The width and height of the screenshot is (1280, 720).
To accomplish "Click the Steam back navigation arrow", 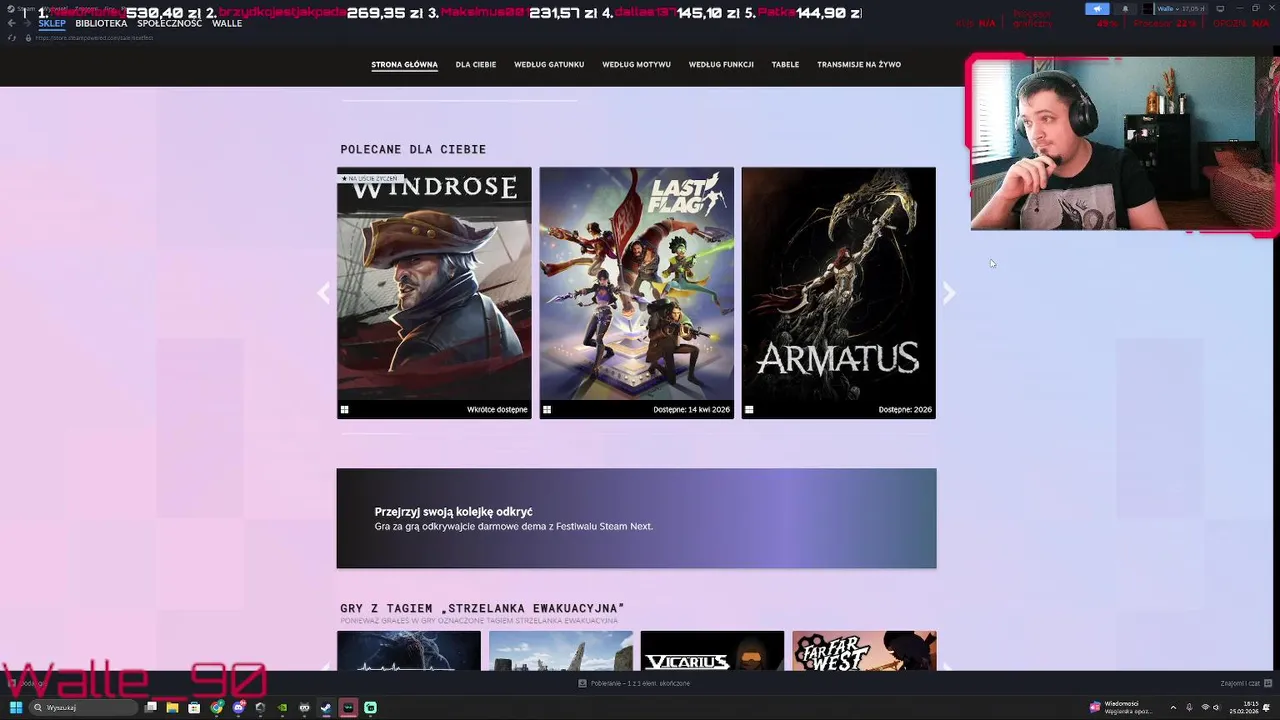I will [x=12, y=23].
